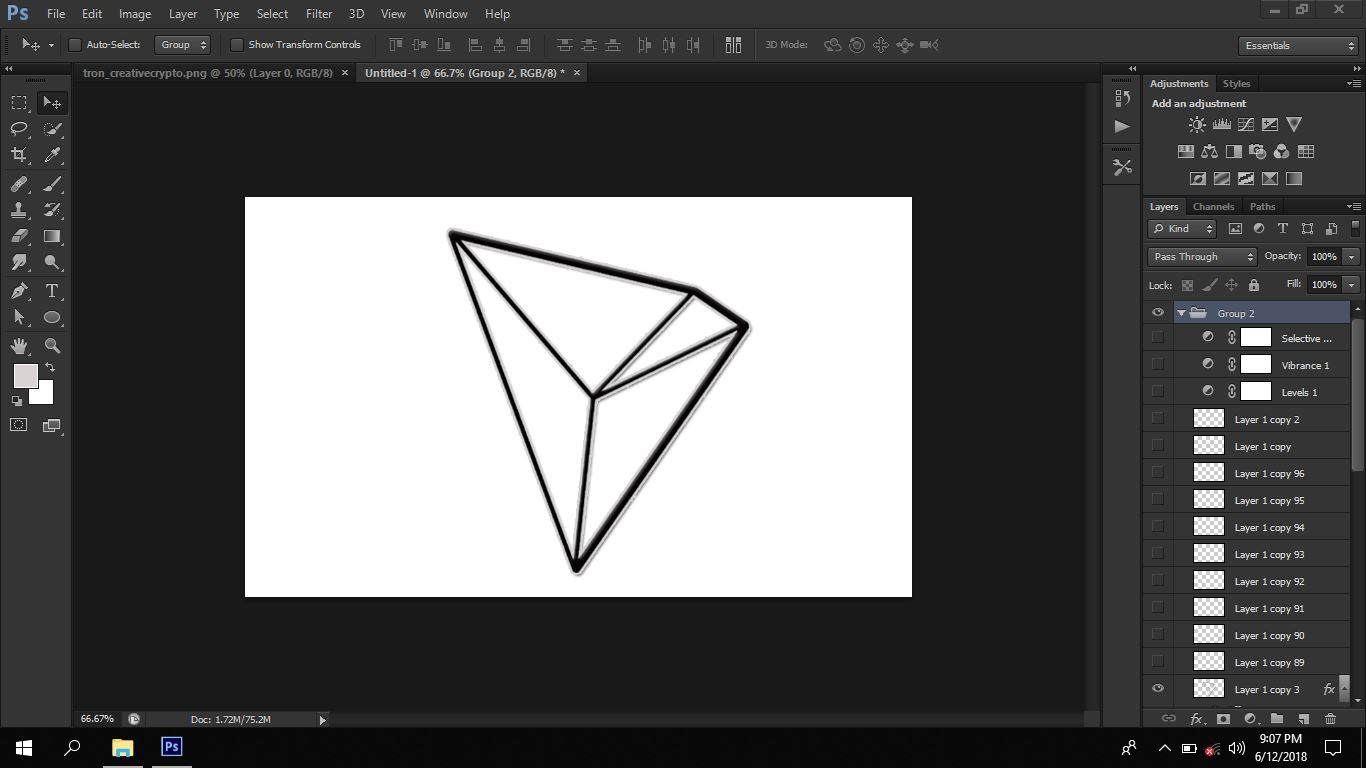
Task: Hide the Group 2 layer group
Action: click(1158, 313)
